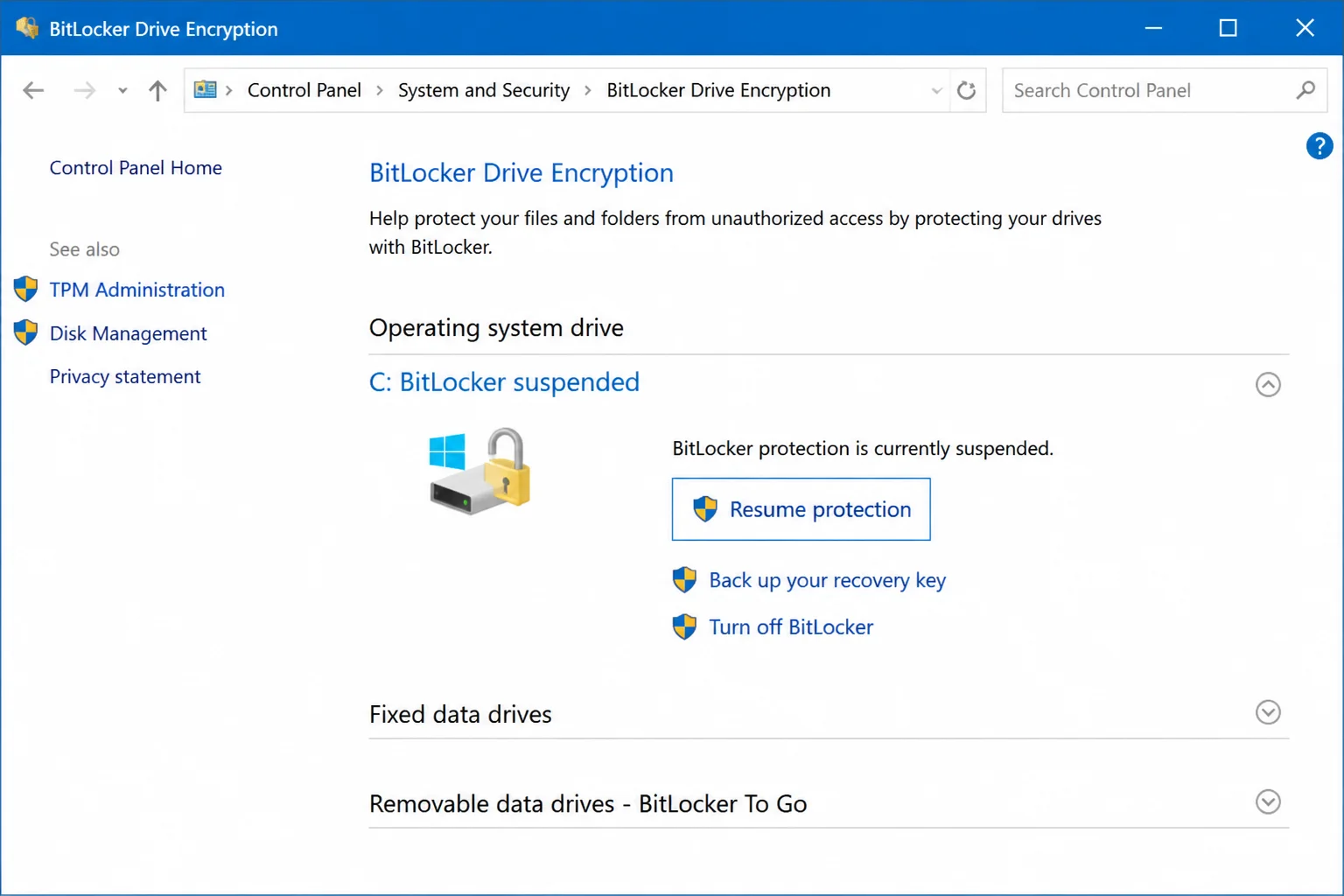Close the BitLocker Drive Encryption window

point(1305,28)
